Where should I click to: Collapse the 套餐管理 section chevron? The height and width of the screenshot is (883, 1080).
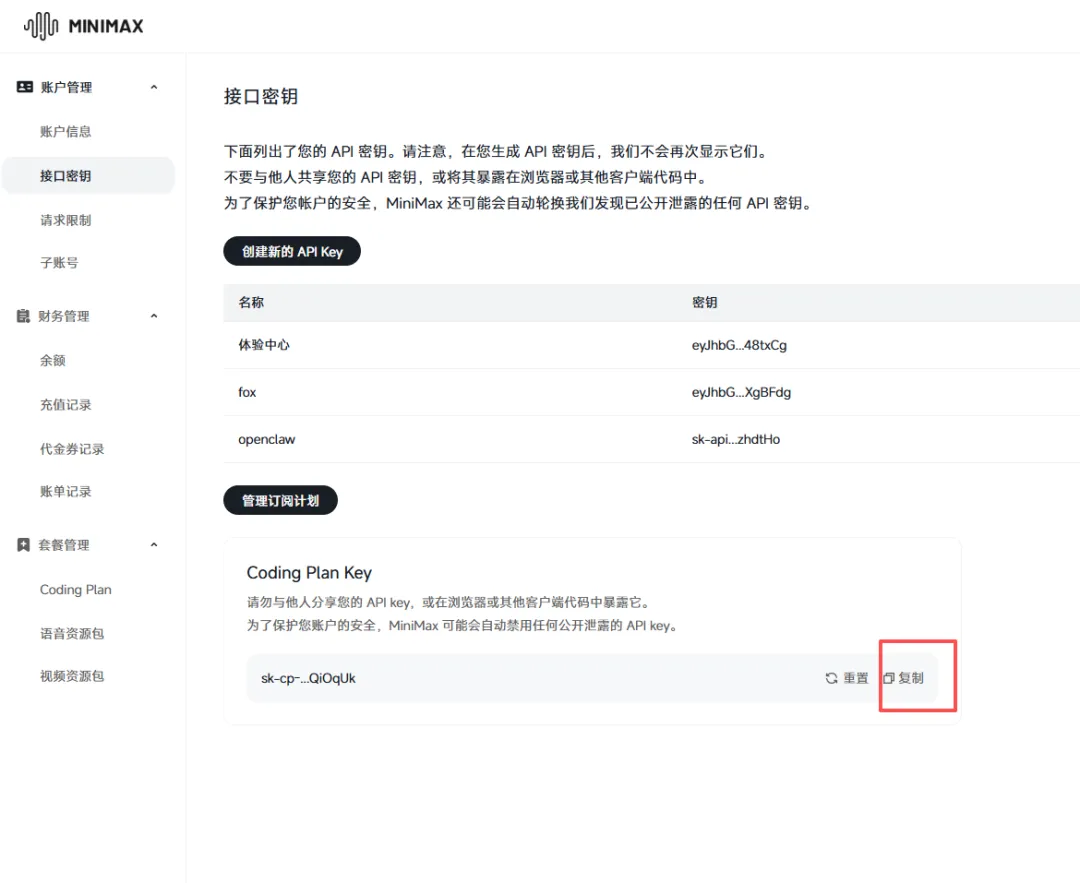(x=154, y=545)
